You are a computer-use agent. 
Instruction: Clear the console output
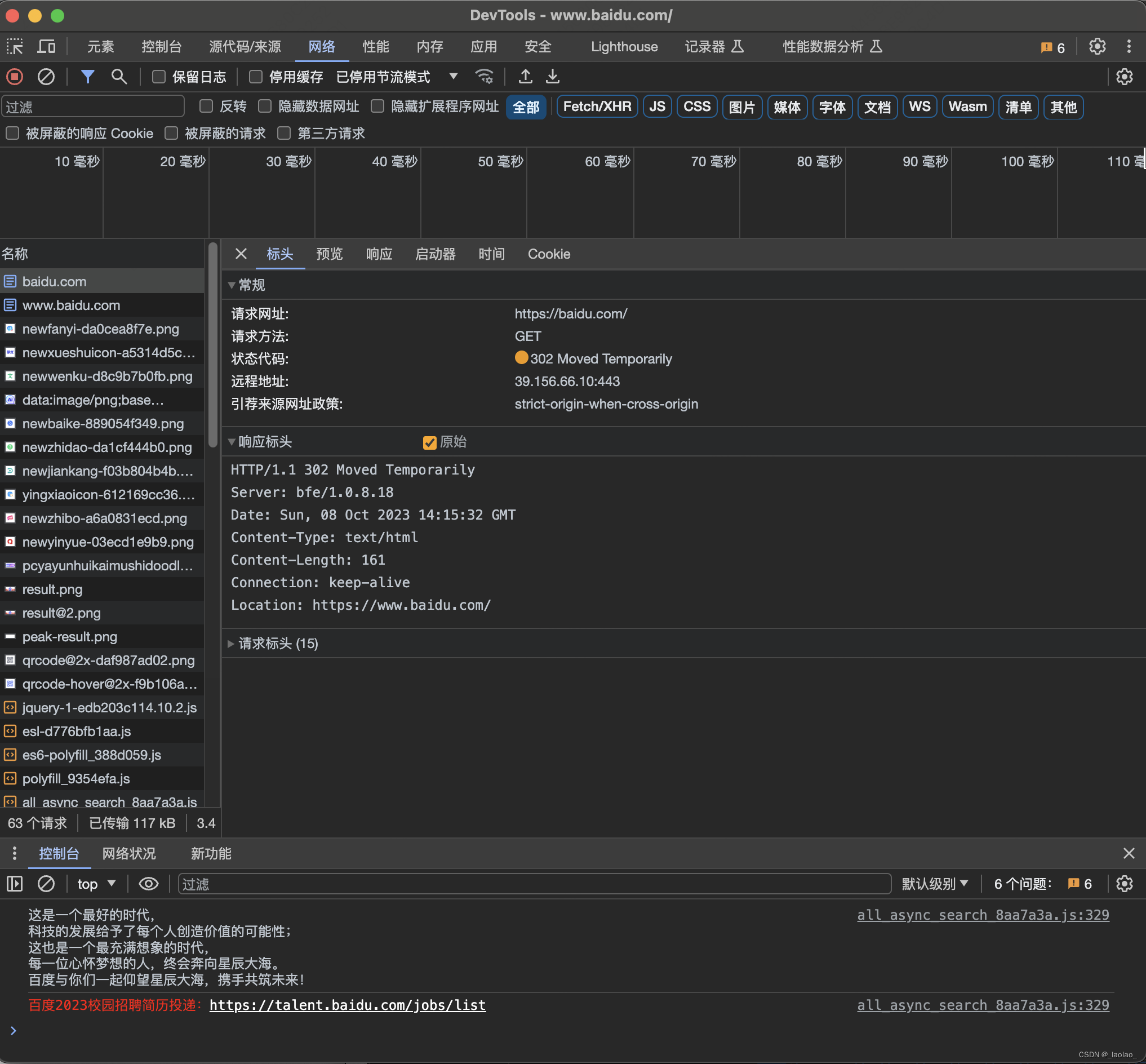(46, 884)
